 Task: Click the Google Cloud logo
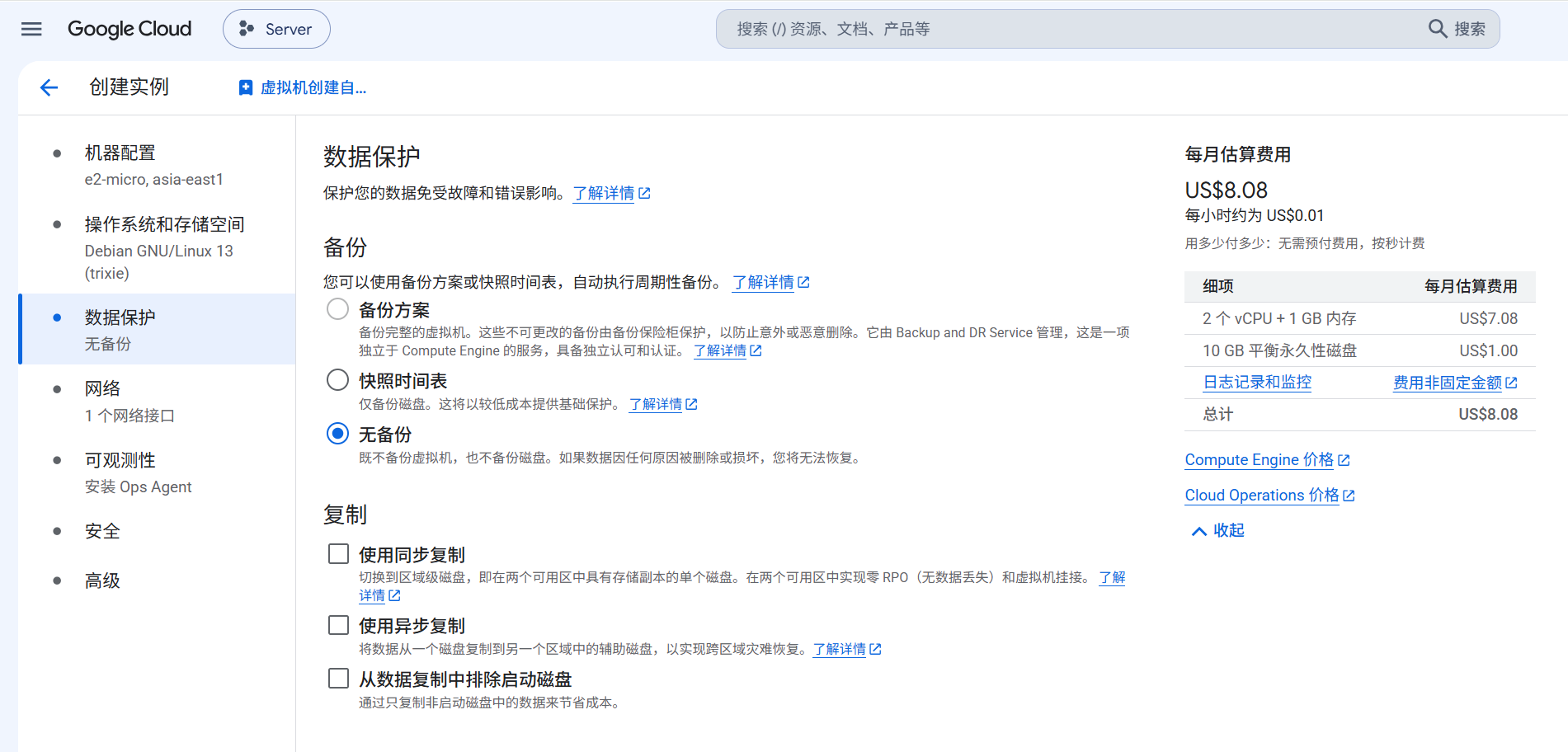click(129, 29)
